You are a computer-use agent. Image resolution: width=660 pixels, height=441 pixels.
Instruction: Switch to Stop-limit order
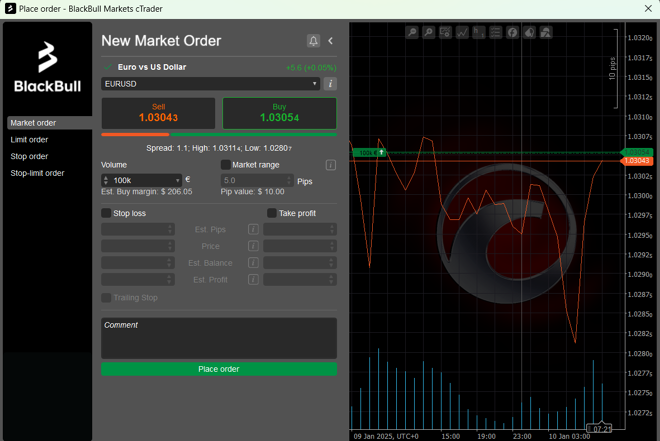tap(37, 173)
